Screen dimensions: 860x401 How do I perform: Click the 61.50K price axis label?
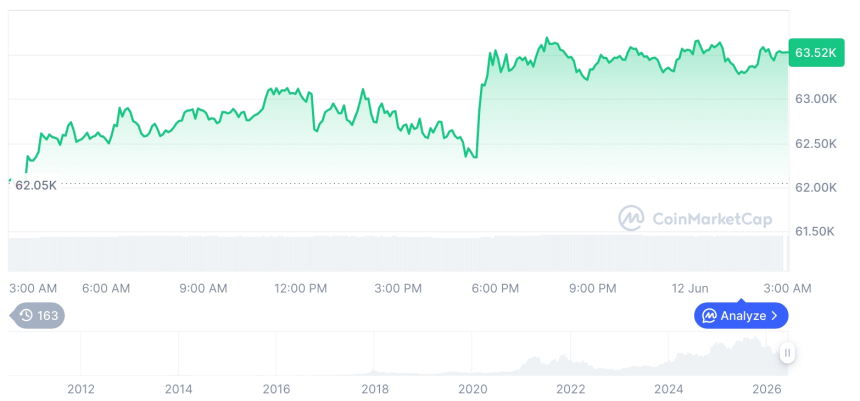815,231
